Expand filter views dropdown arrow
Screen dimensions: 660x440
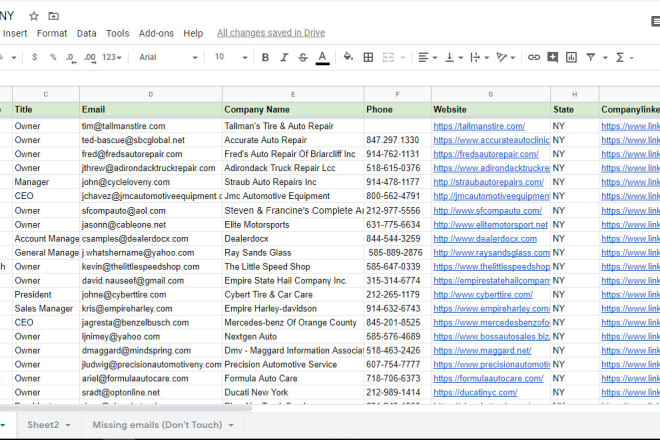point(605,58)
